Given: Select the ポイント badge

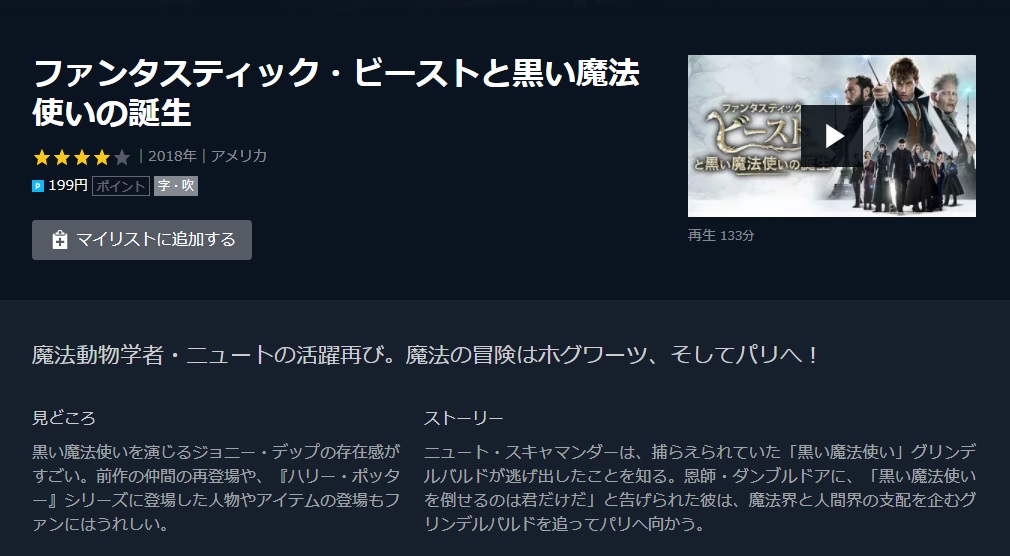Looking at the screenshot, I should pyautogui.click(x=120, y=186).
